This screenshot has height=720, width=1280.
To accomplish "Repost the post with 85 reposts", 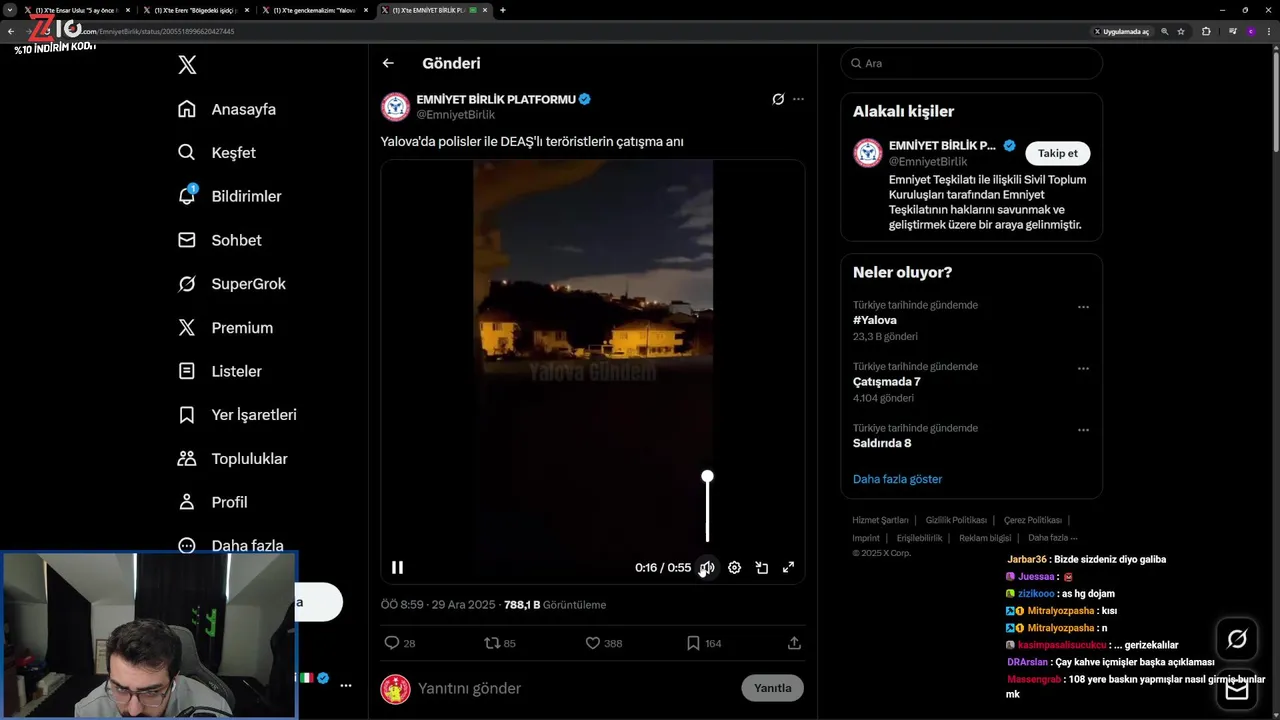I will [500, 643].
